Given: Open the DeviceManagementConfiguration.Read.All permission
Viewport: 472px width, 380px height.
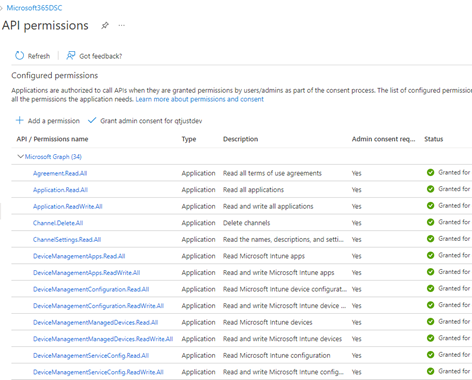Looking at the screenshot, I should coord(91,289).
